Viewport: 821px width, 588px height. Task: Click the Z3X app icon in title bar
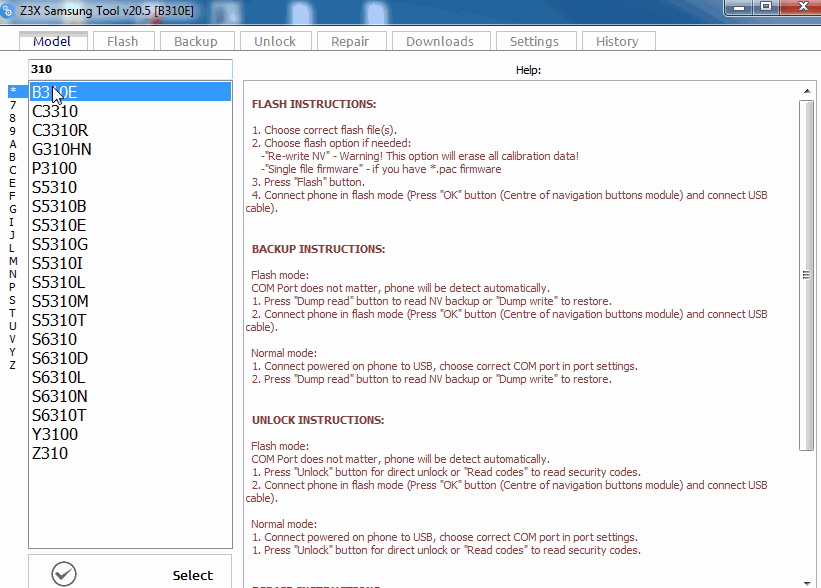7,11
